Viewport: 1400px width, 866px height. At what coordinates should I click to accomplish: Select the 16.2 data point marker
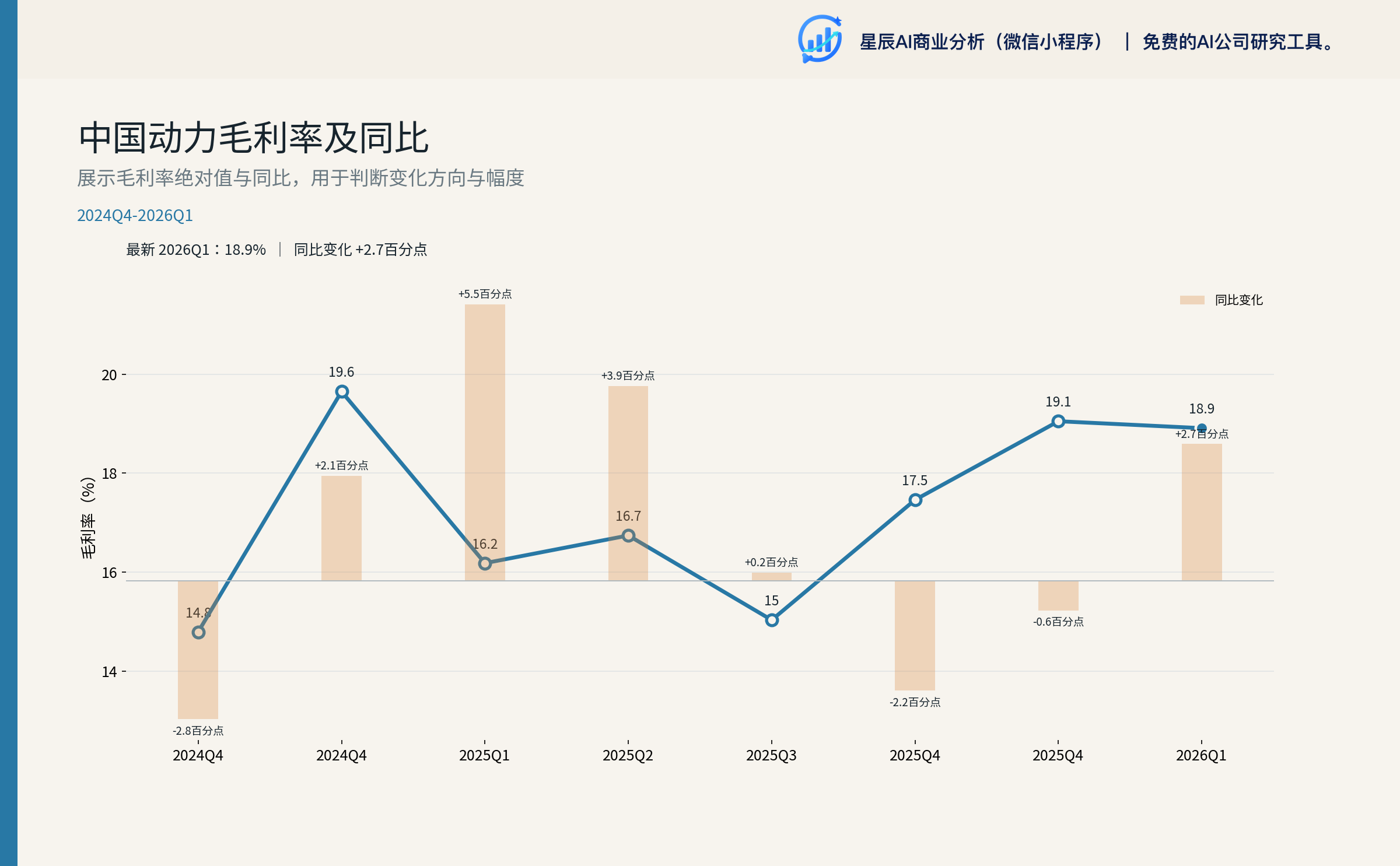coord(485,563)
